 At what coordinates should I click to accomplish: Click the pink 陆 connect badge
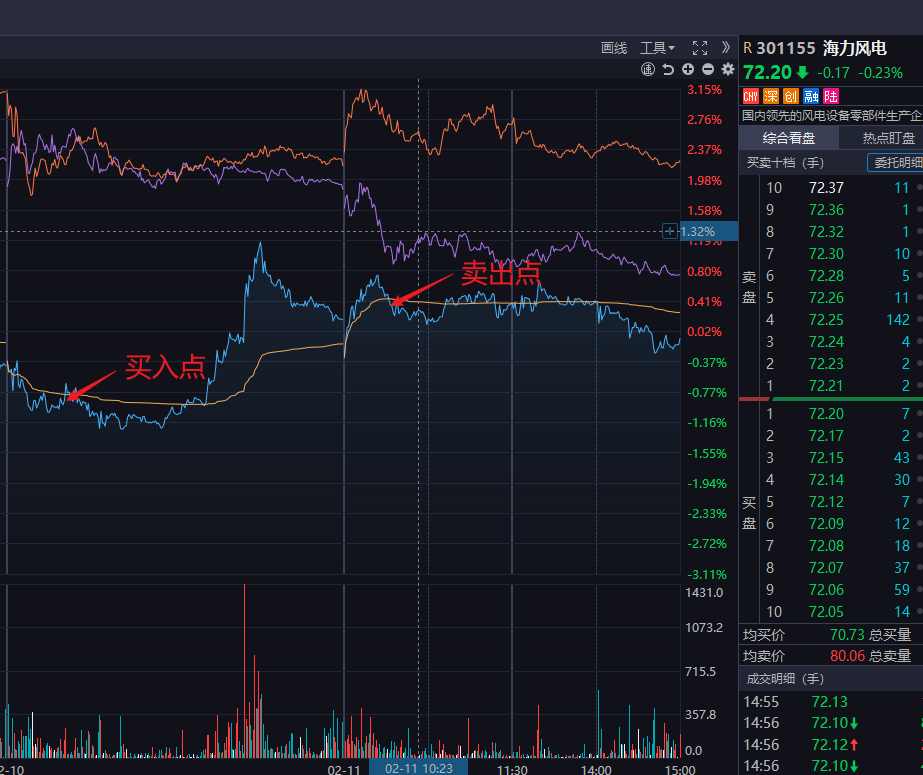(x=830, y=96)
